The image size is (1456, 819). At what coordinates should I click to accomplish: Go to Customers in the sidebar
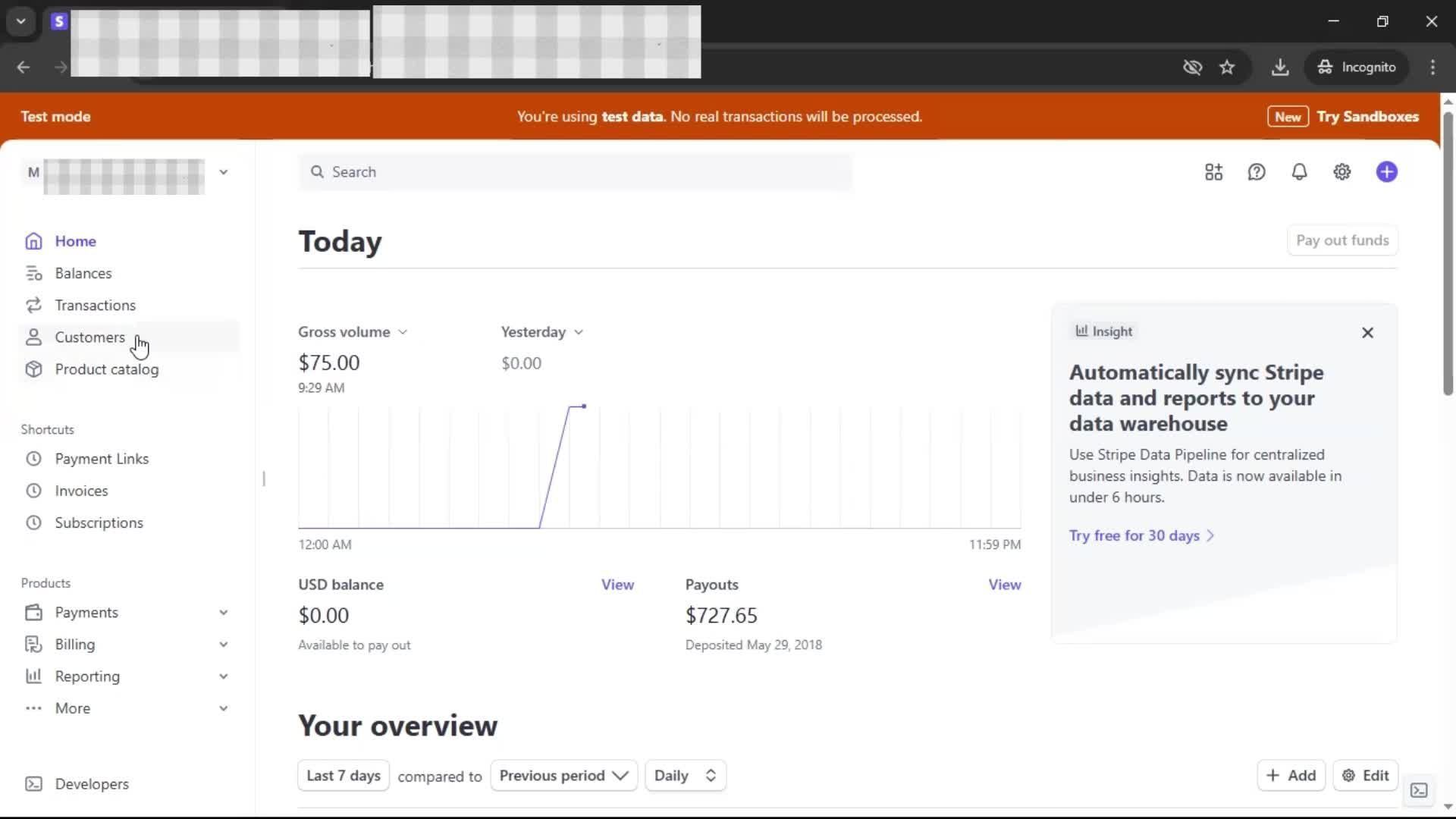[89, 337]
